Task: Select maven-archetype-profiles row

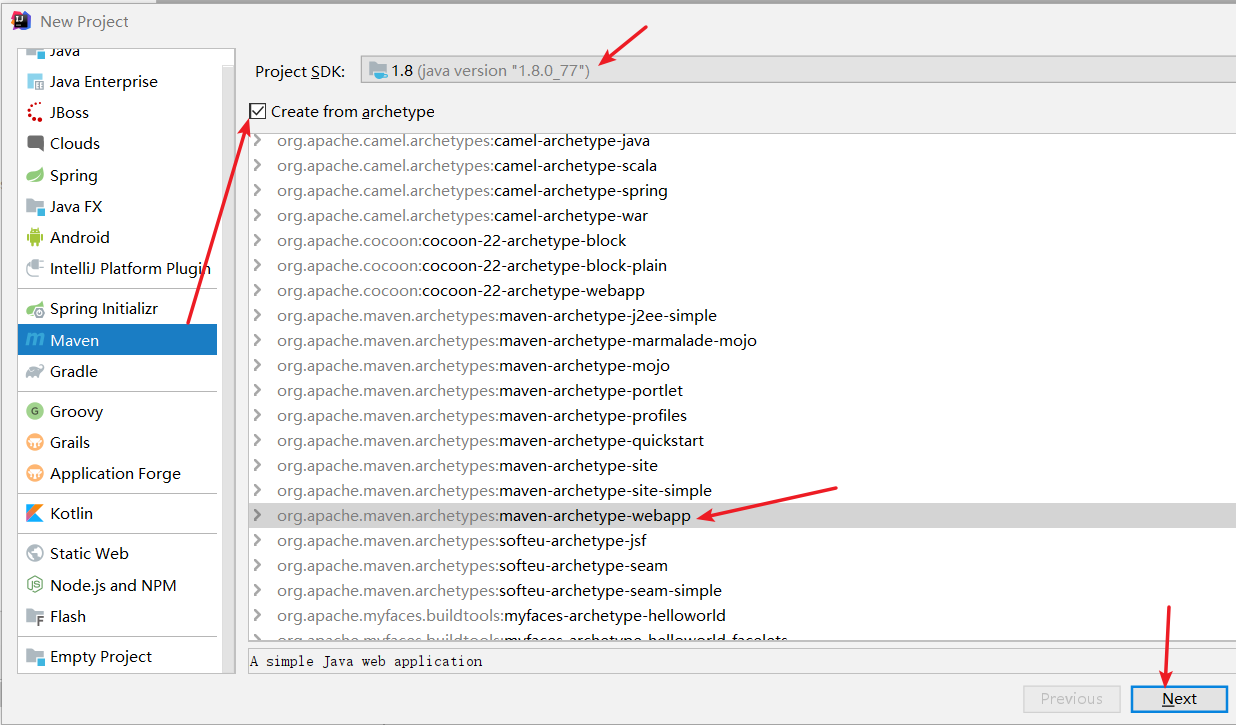Action: point(742,416)
